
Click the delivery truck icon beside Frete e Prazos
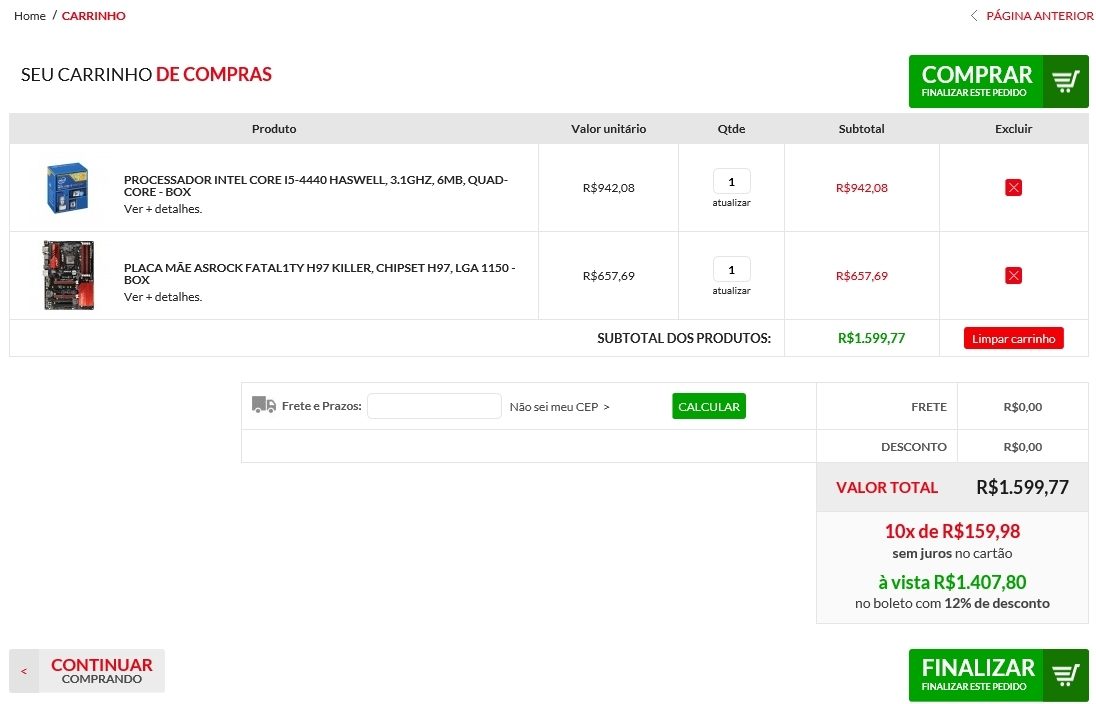pos(264,405)
